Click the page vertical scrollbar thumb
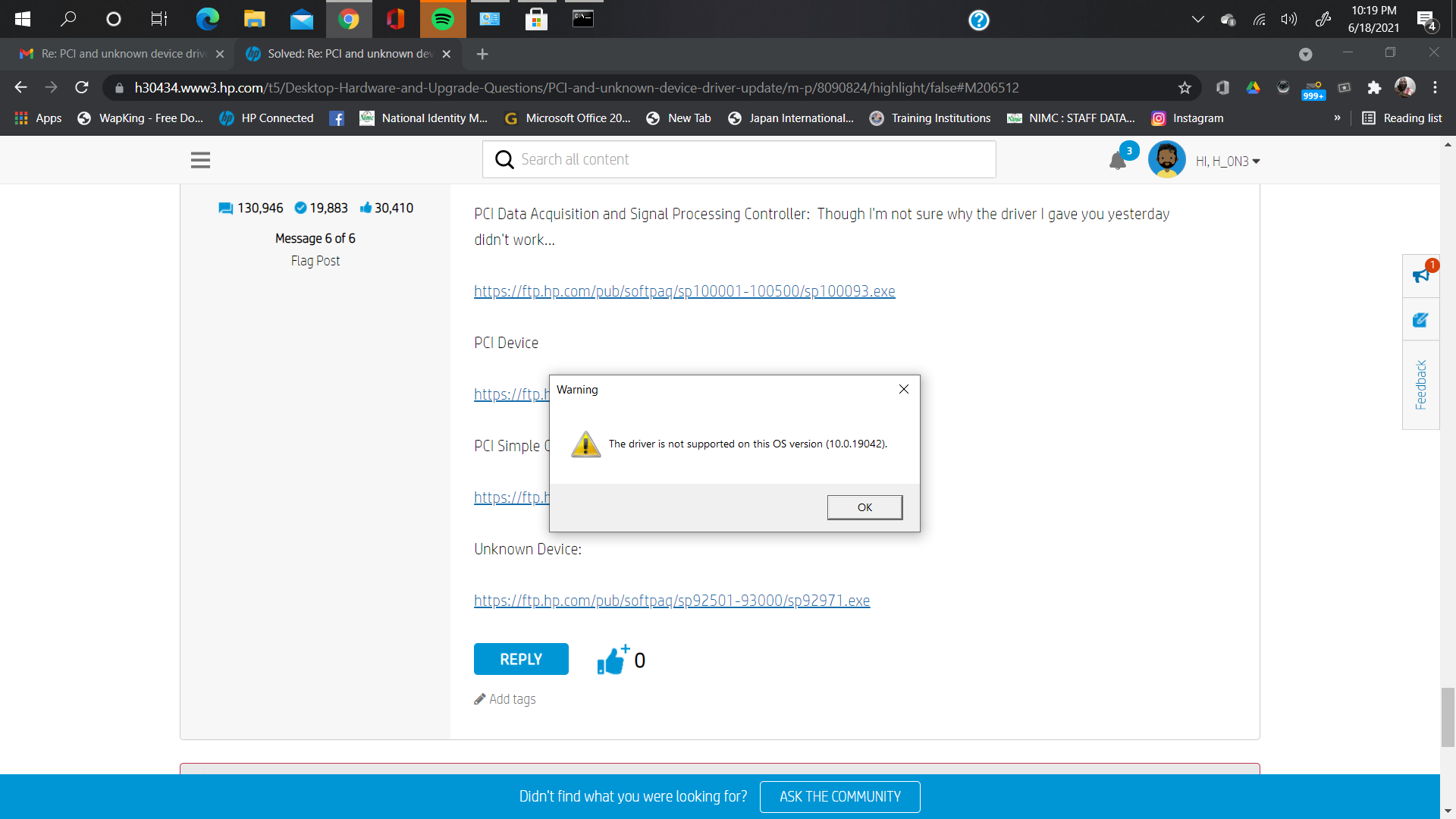1456x819 pixels. coord(1448,717)
